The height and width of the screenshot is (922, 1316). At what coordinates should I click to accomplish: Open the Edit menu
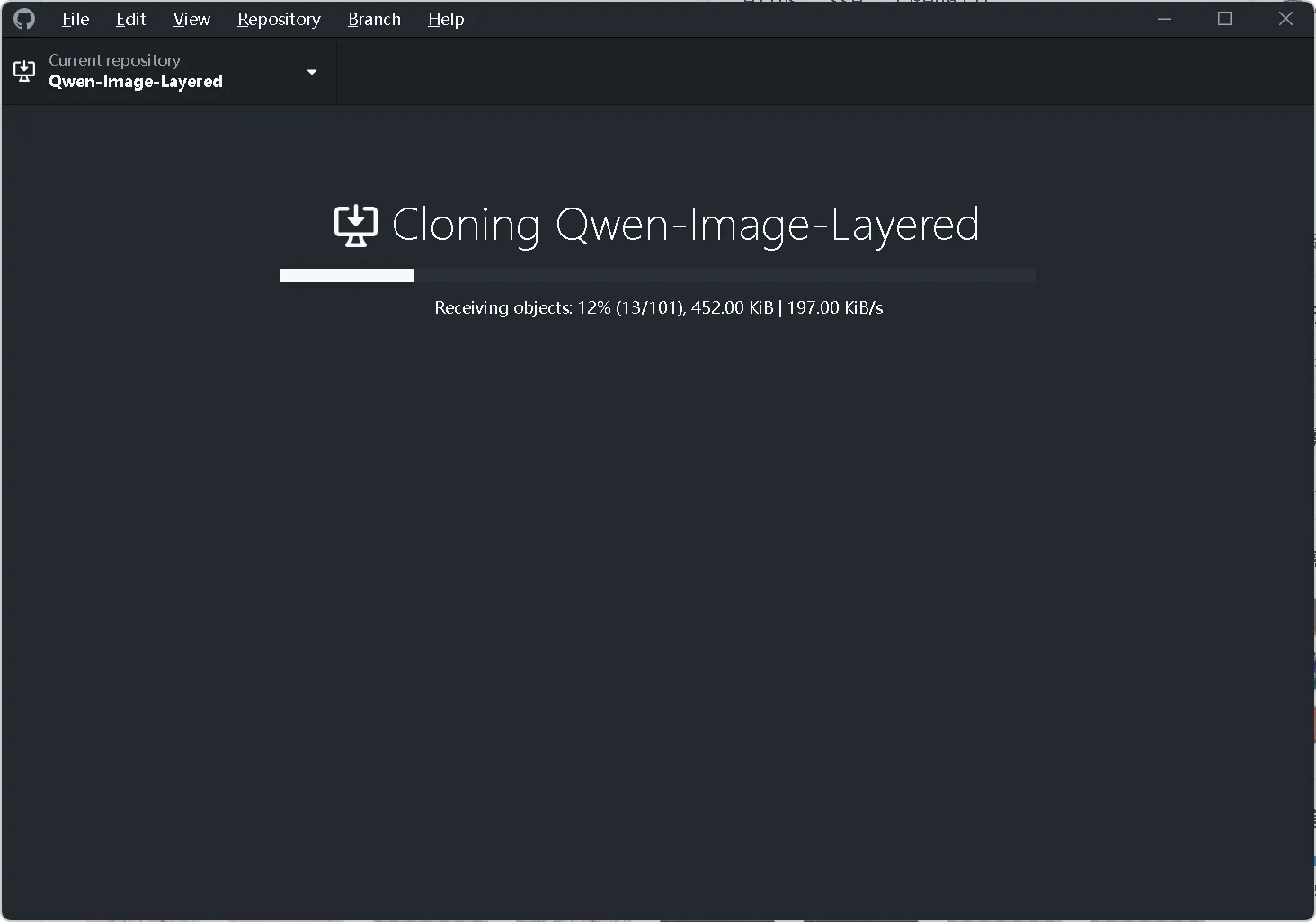(130, 19)
